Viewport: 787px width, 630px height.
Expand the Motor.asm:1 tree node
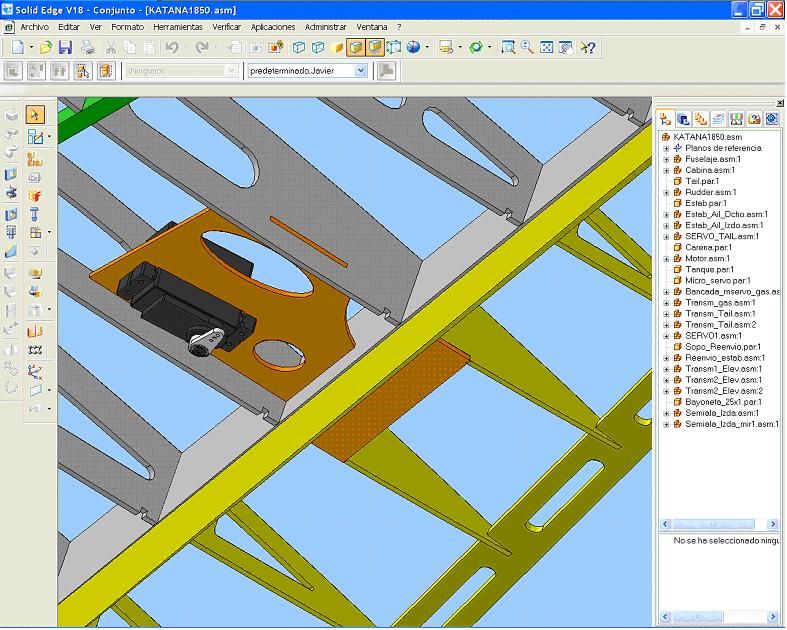click(666, 258)
